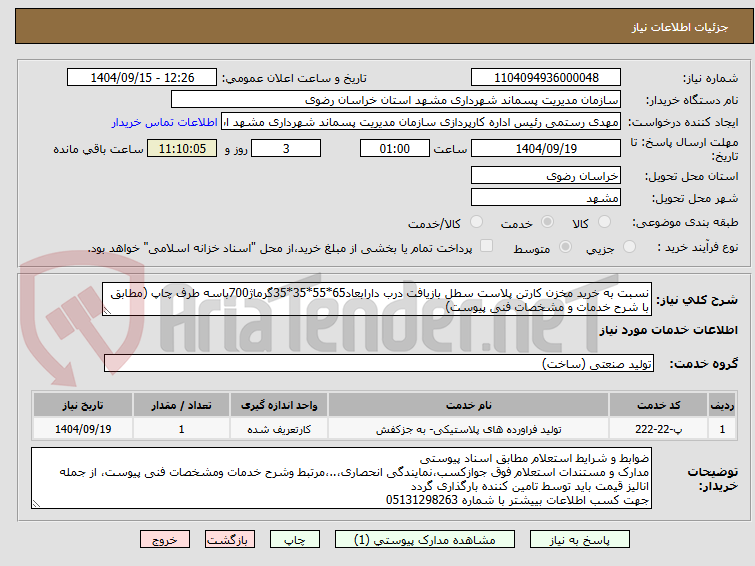
Task: Click the نوع فرآیند خرید label
Action: 698,247
